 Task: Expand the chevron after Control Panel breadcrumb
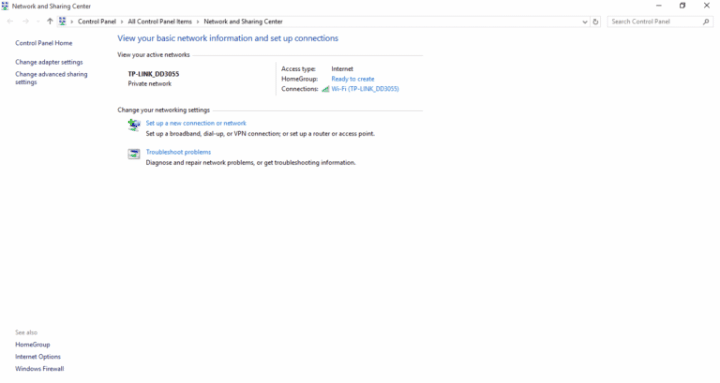122,22
